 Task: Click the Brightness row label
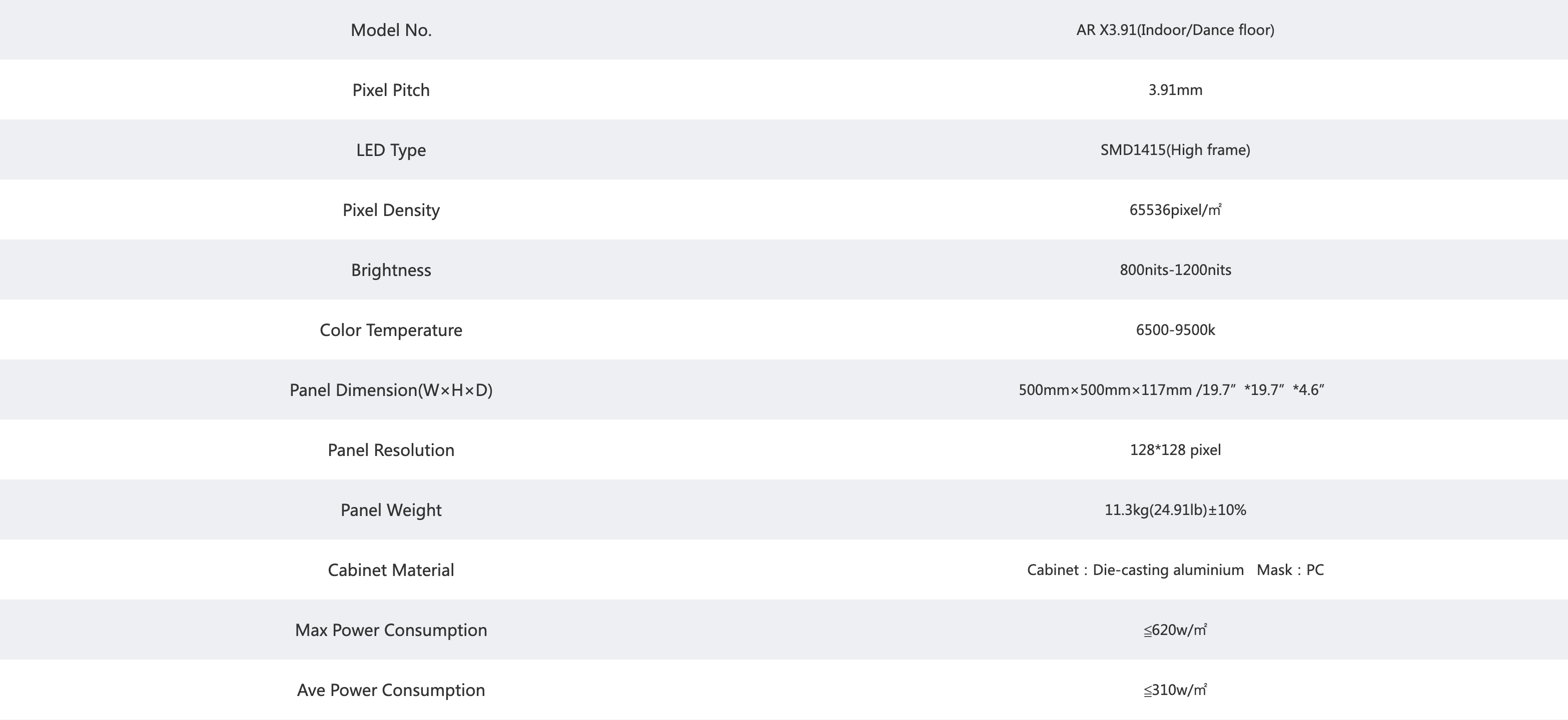[x=391, y=270]
